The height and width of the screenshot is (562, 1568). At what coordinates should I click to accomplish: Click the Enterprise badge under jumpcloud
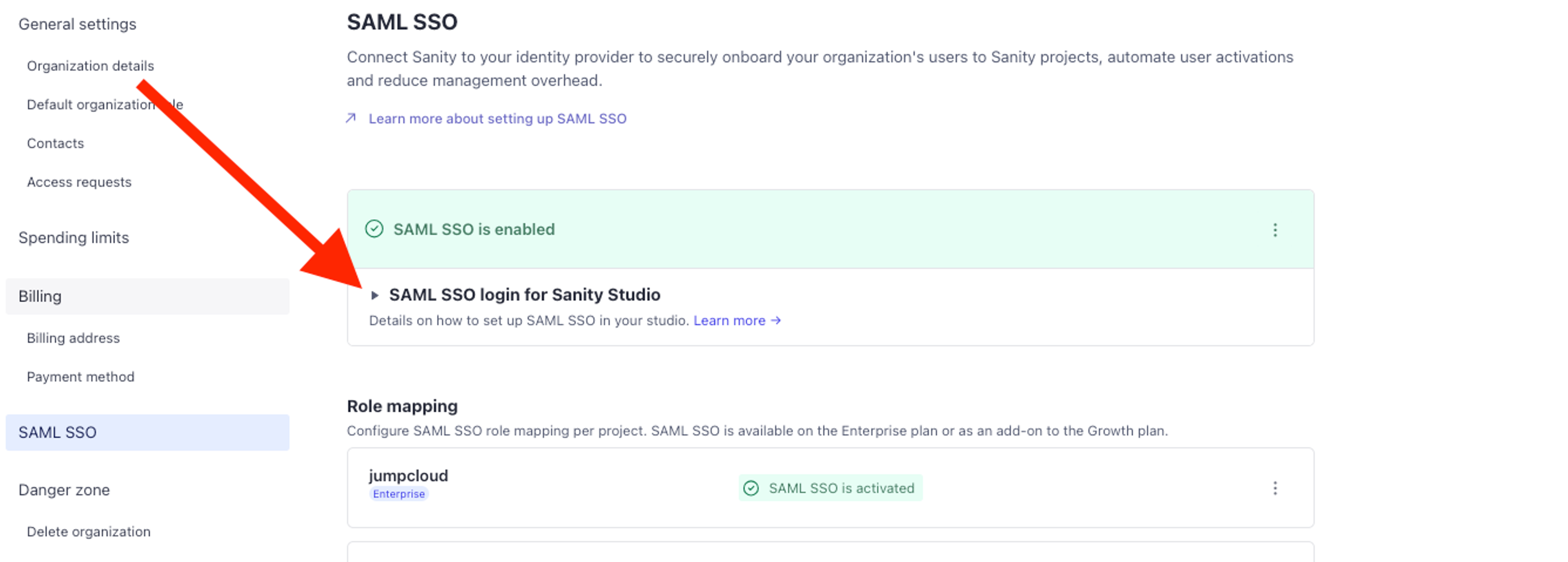point(399,494)
